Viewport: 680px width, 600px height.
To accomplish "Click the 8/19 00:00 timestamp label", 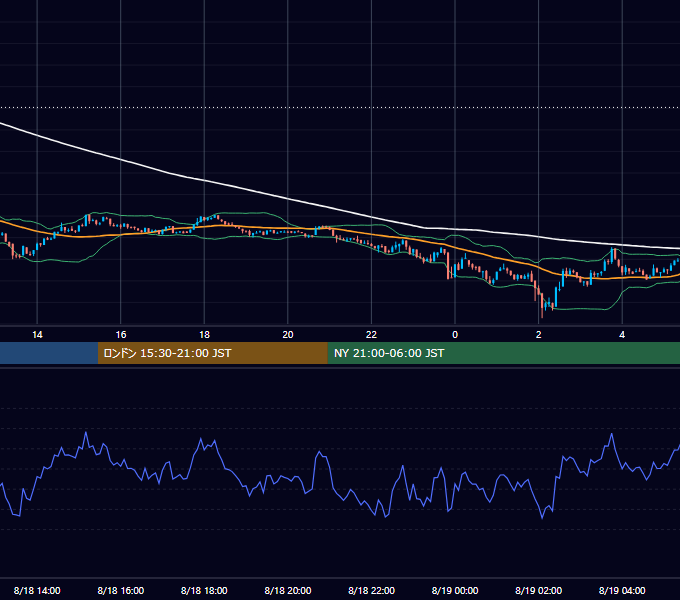I will pos(455,590).
